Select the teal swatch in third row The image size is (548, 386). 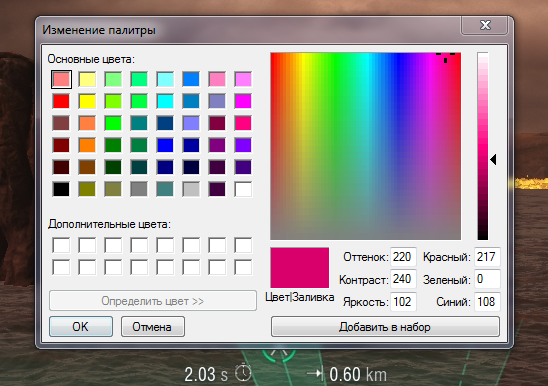pos(139,123)
